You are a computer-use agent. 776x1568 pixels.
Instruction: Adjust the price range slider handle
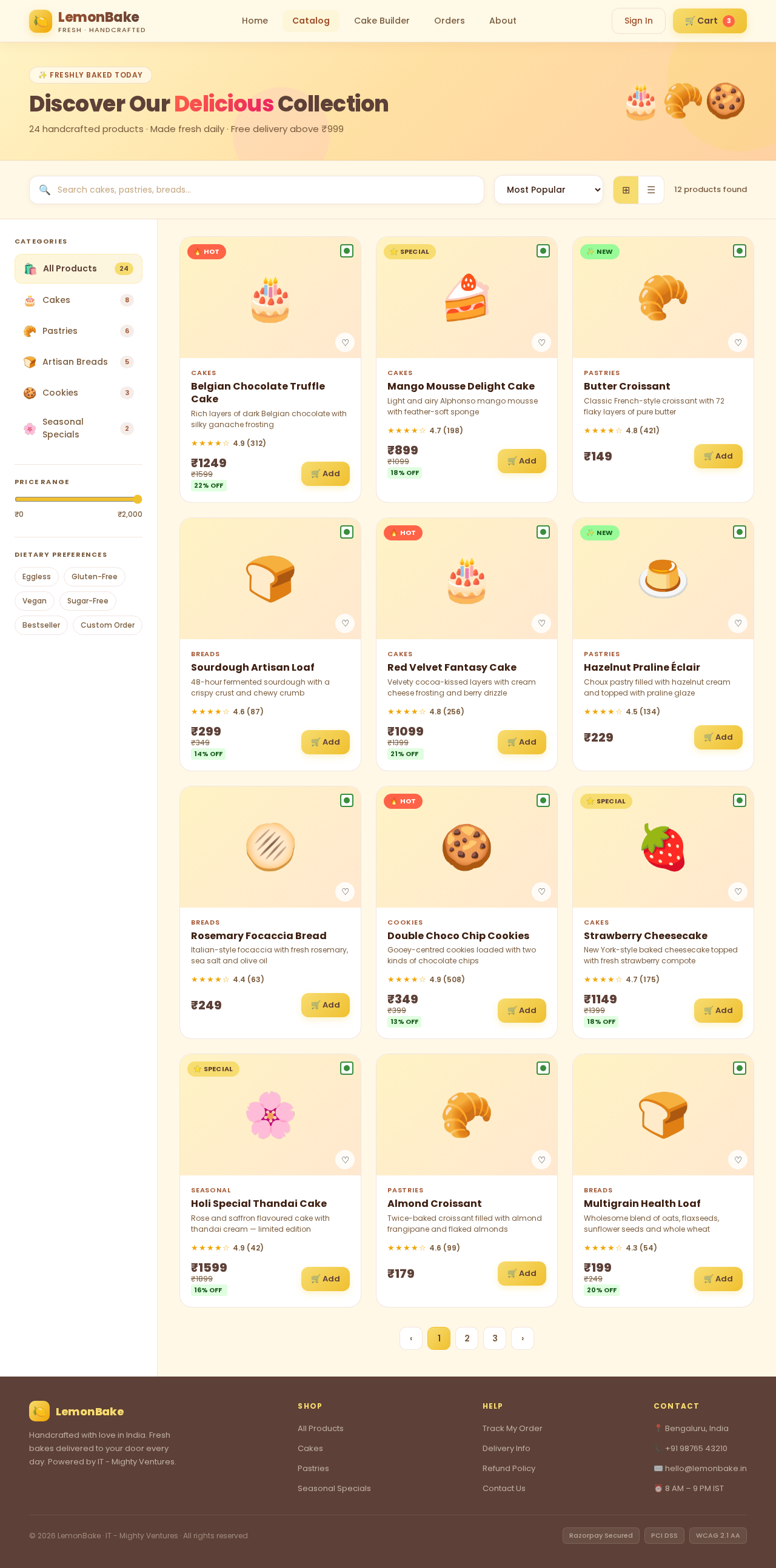click(x=138, y=499)
